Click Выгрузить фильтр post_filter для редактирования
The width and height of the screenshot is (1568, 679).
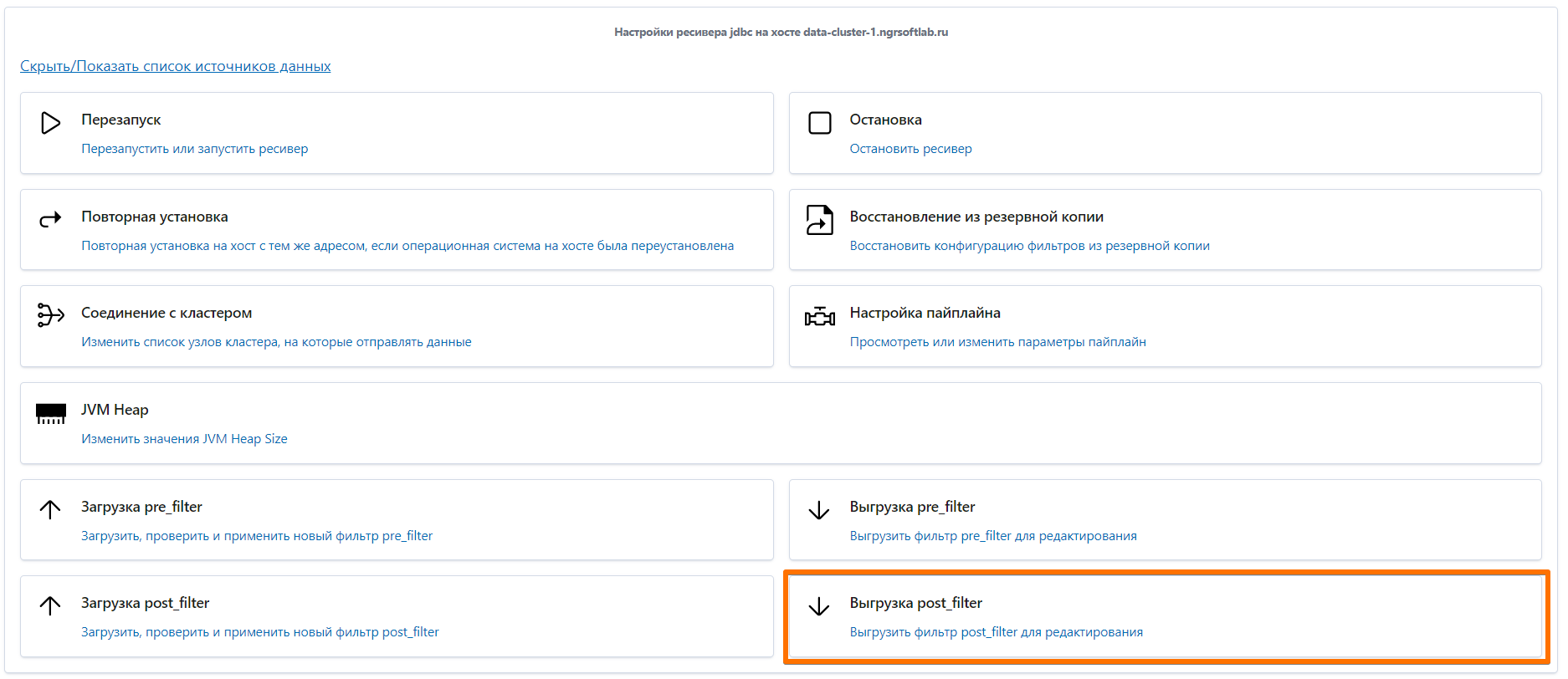pyautogui.click(x=996, y=632)
